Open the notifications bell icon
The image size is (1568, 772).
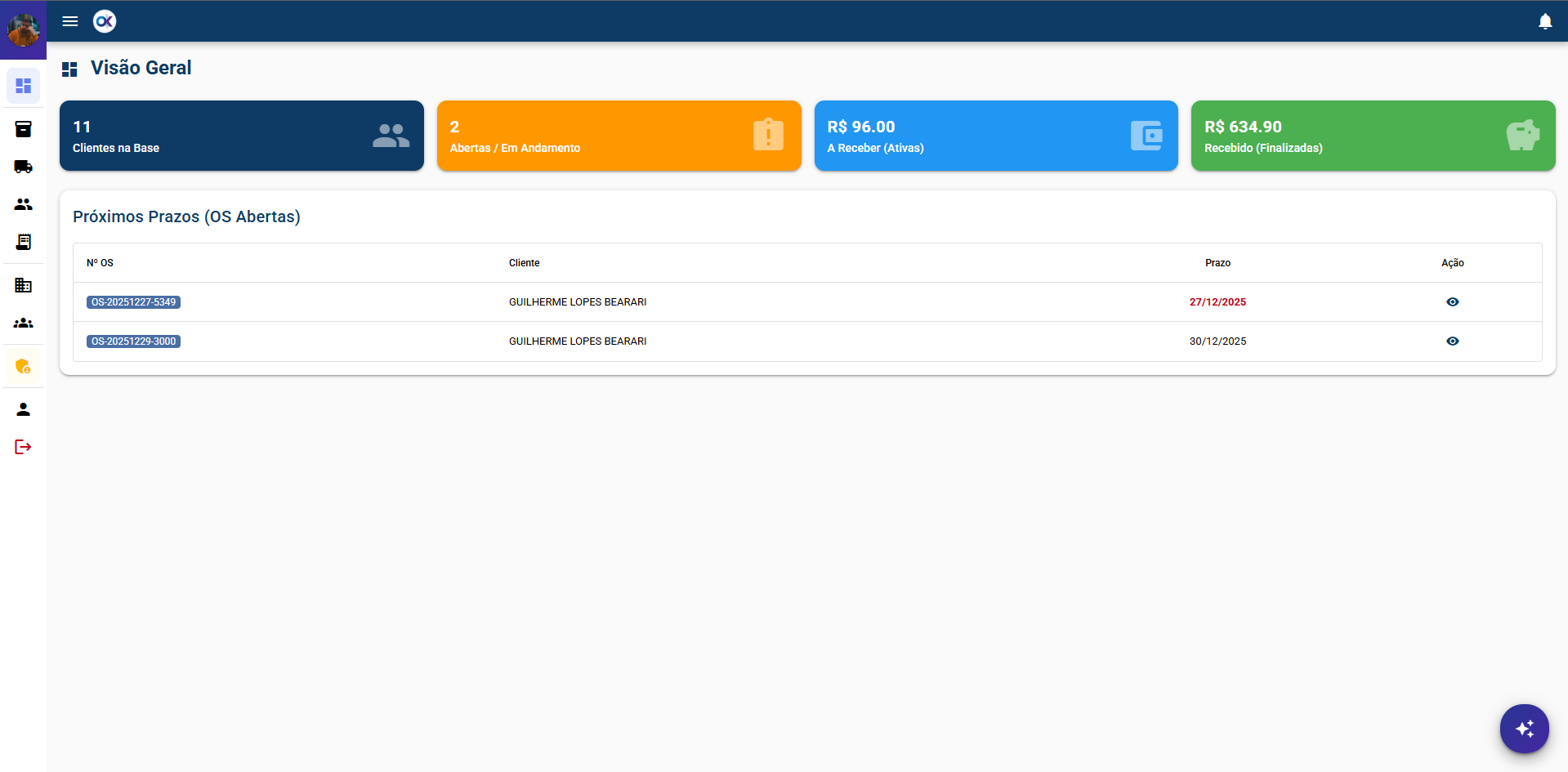pyautogui.click(x=1544, y=20)
